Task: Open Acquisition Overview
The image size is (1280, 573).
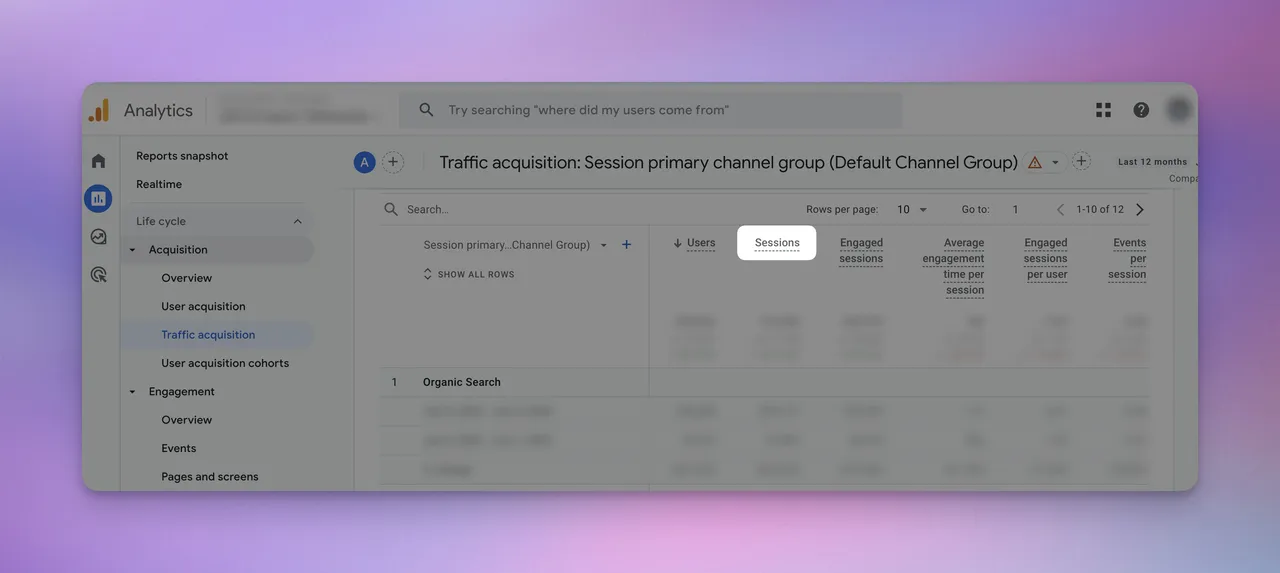Action: click(187, 278)
